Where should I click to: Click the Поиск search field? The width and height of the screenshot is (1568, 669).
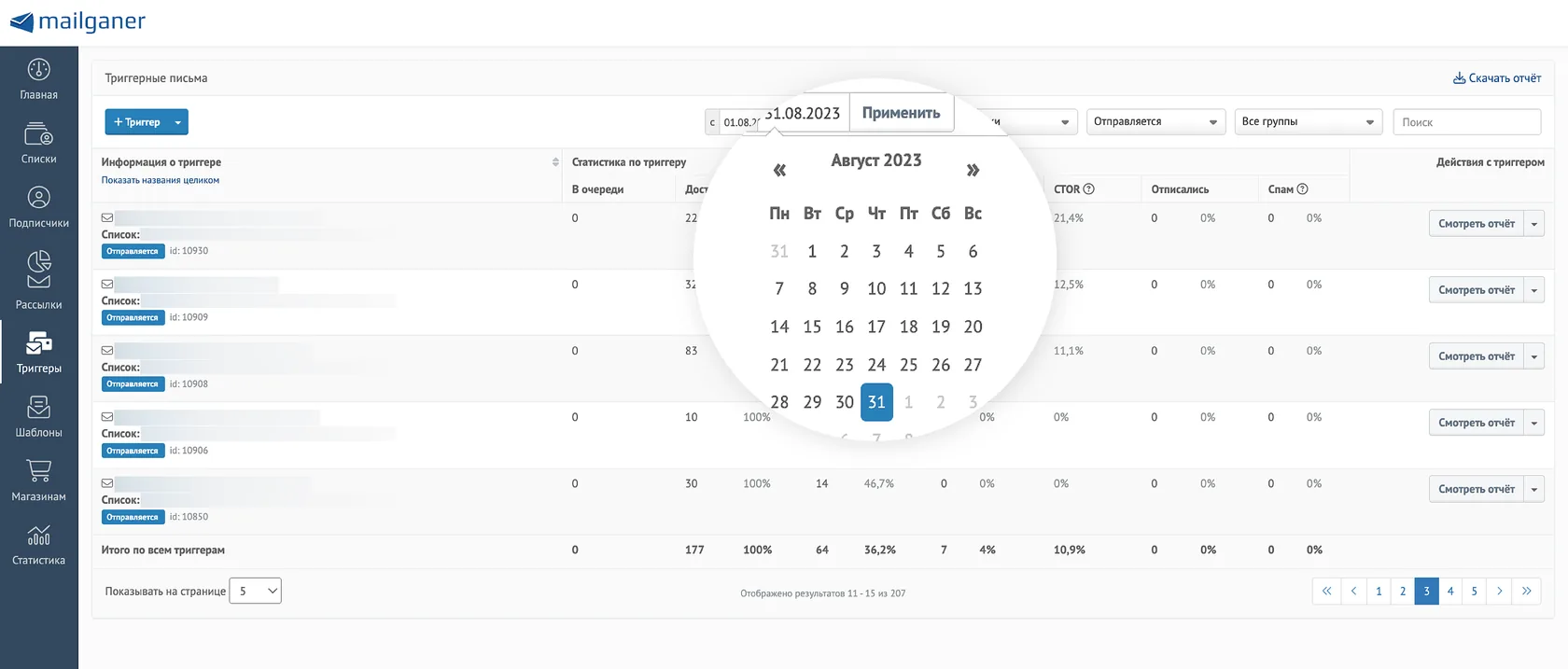coord(1467,122)
